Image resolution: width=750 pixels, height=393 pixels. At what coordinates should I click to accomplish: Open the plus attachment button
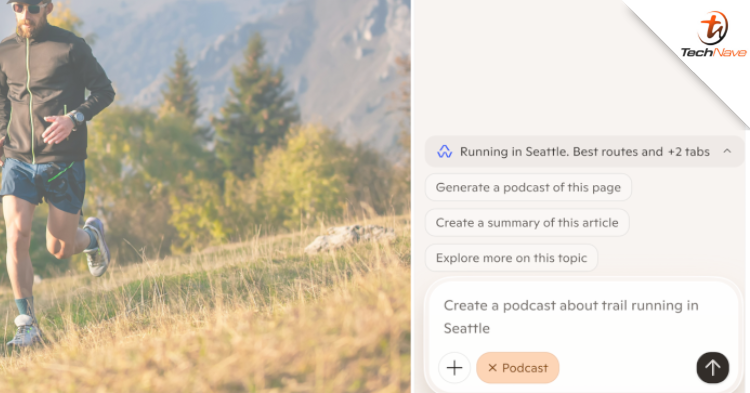tap(454, 368)
